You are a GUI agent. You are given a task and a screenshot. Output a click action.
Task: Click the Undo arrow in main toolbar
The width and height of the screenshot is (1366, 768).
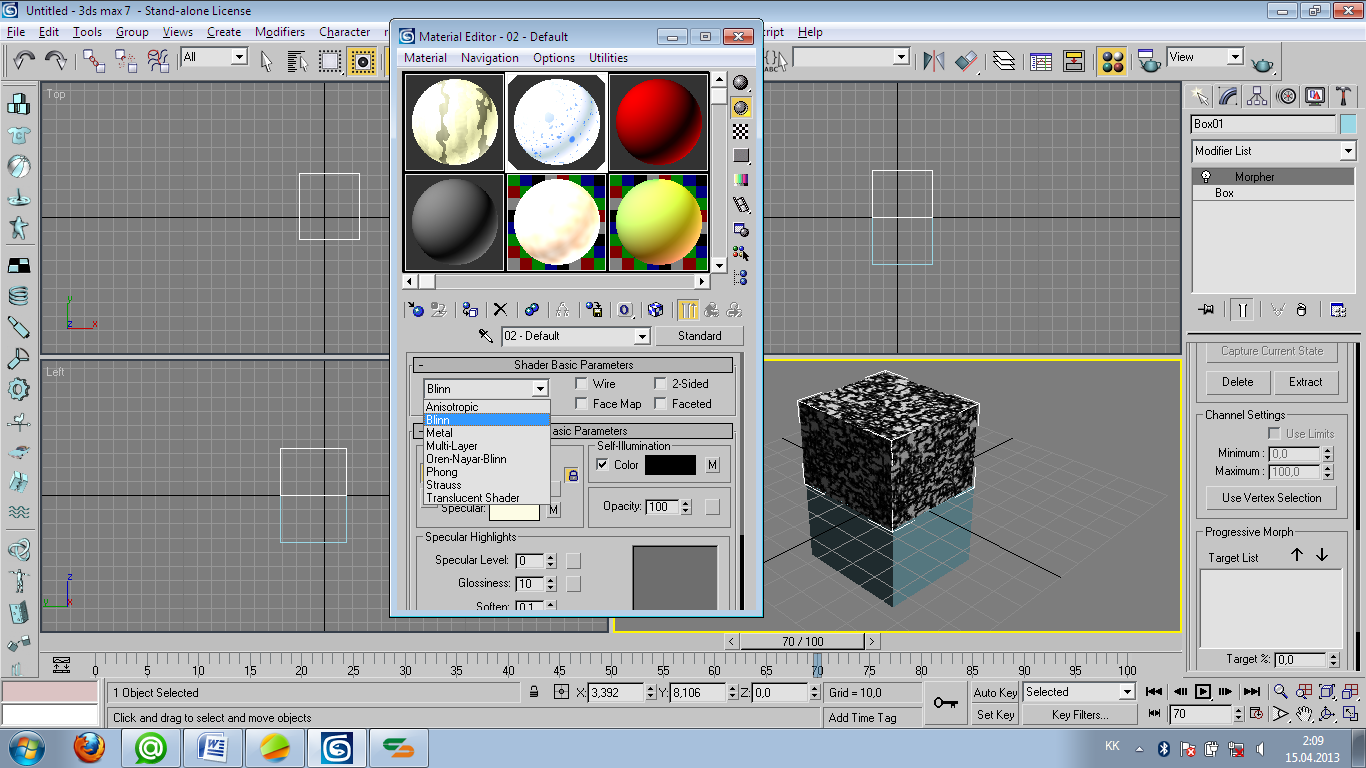point(25,60)
